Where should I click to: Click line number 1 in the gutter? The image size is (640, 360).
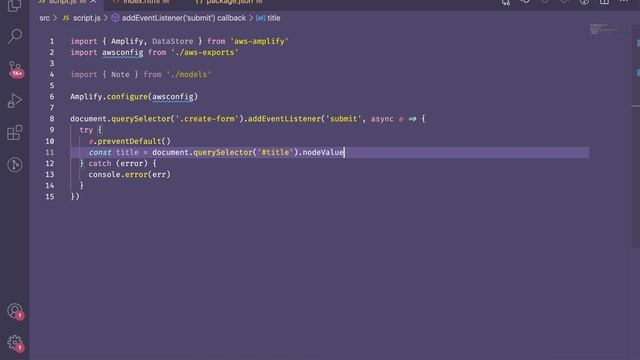click(x=52, y=41)
